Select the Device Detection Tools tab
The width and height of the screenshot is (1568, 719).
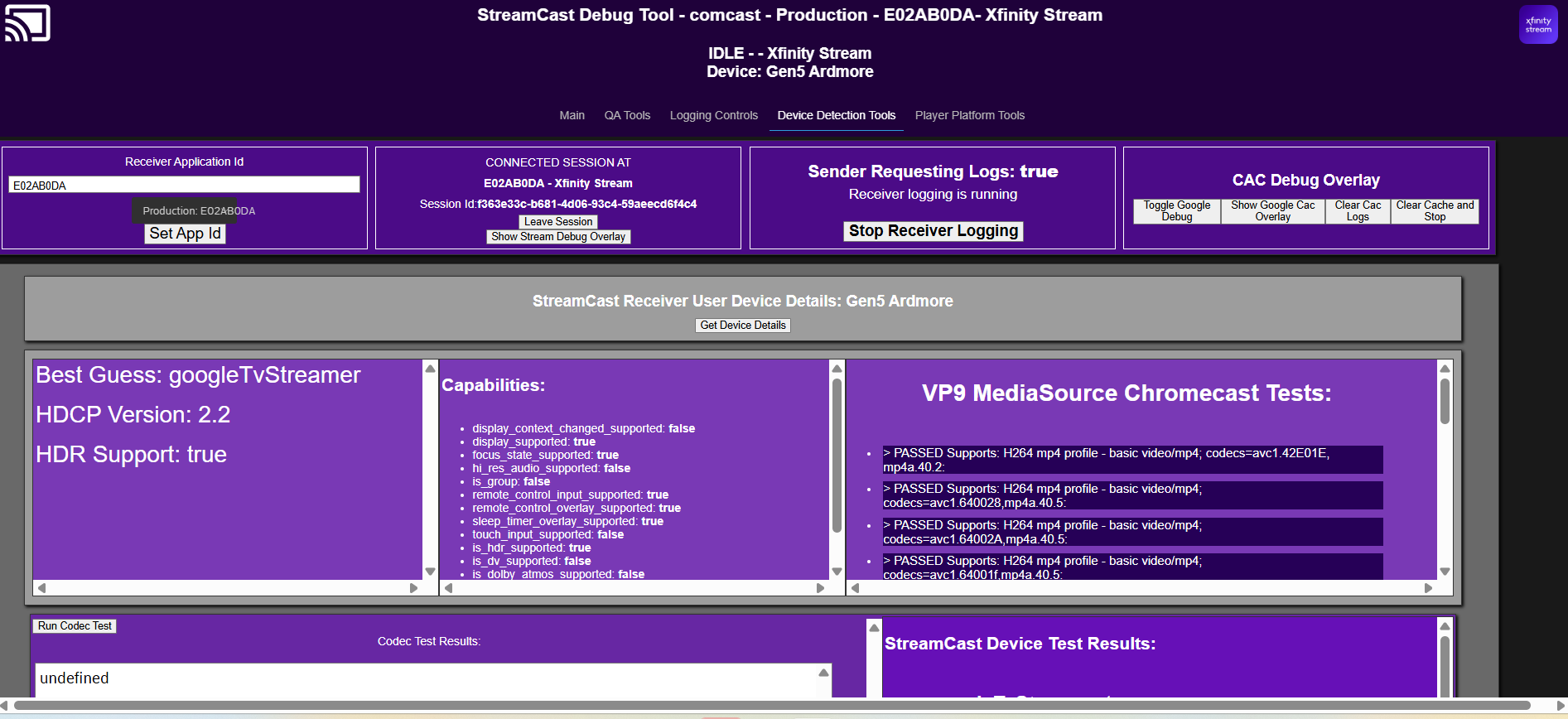(x=836, y=115)
